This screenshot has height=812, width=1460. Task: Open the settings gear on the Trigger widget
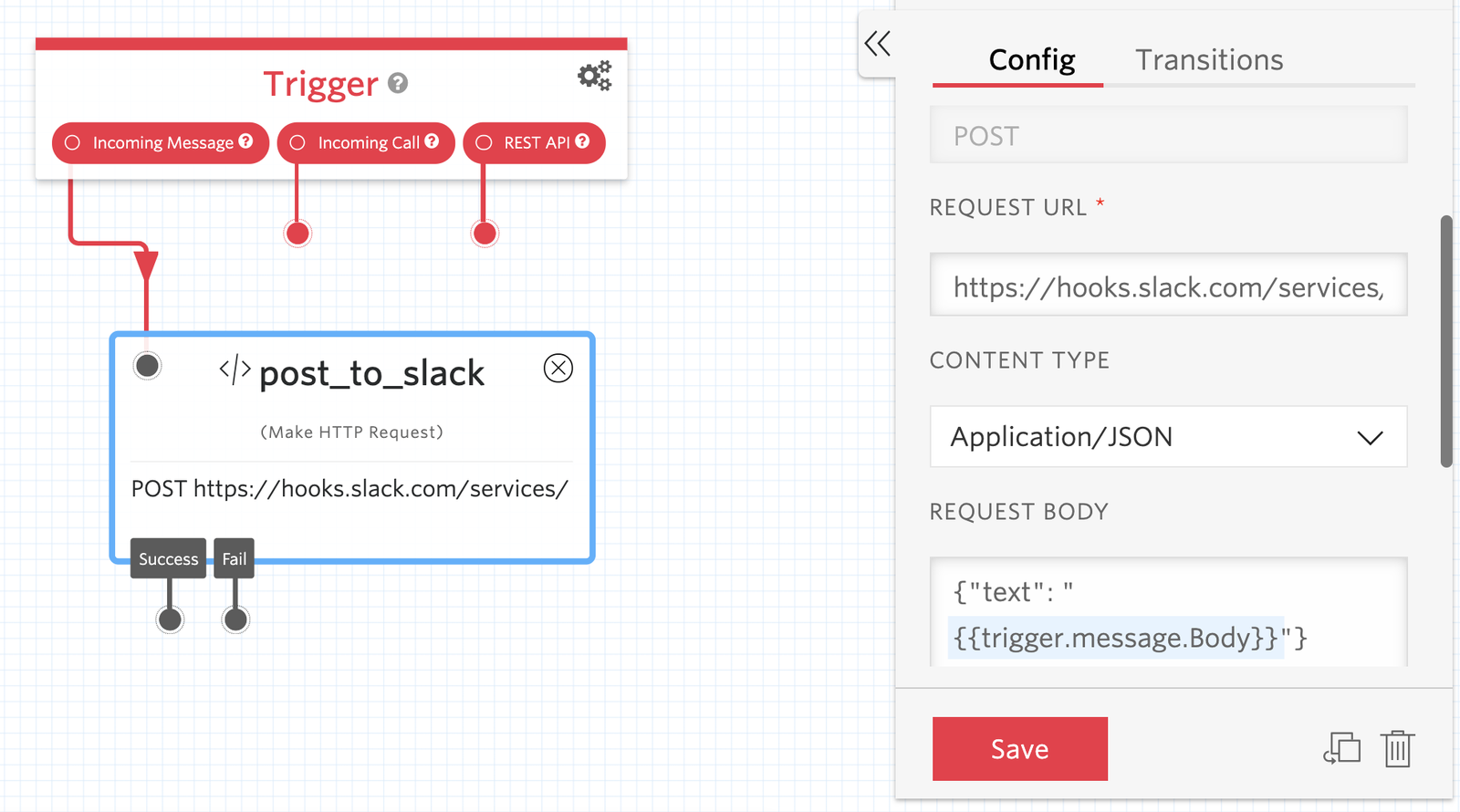pos(594,76)
